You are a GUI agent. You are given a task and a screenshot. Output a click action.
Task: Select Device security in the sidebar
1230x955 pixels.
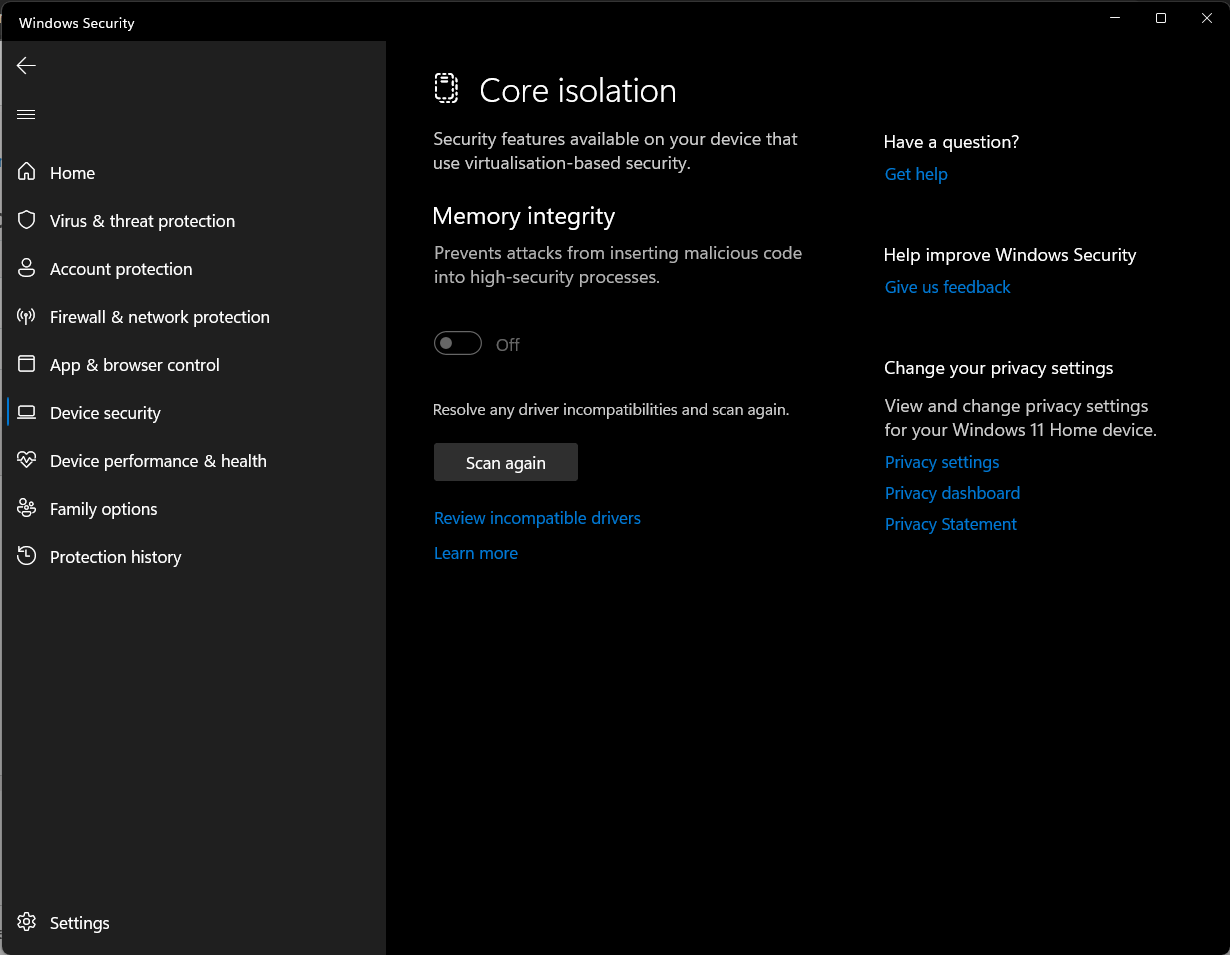105,412
